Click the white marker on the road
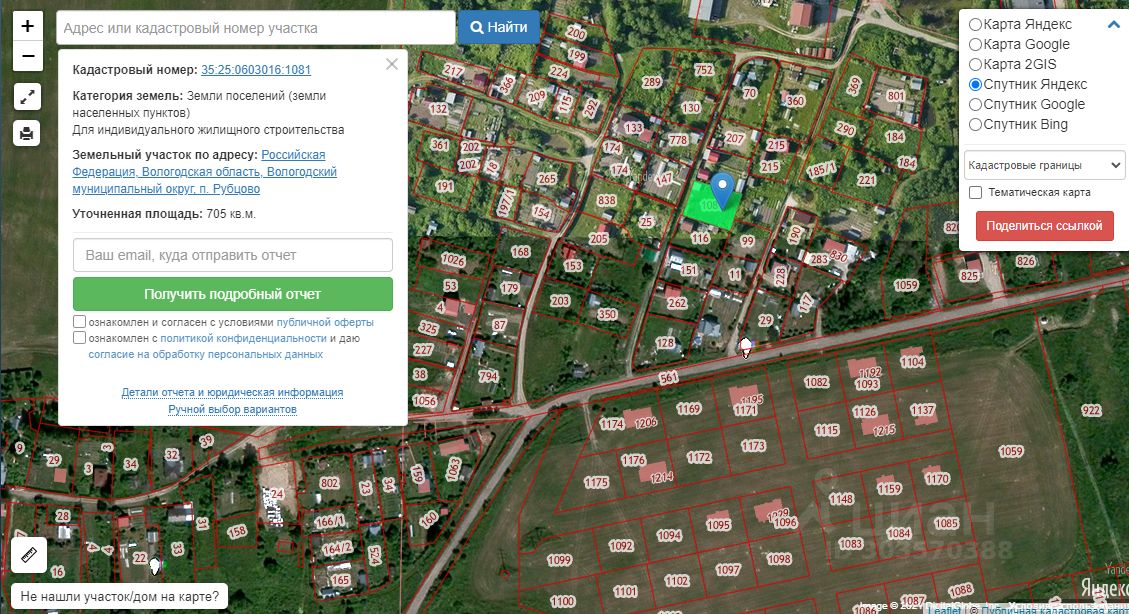This screenshot has width=1129, height=614. point(746,348)
